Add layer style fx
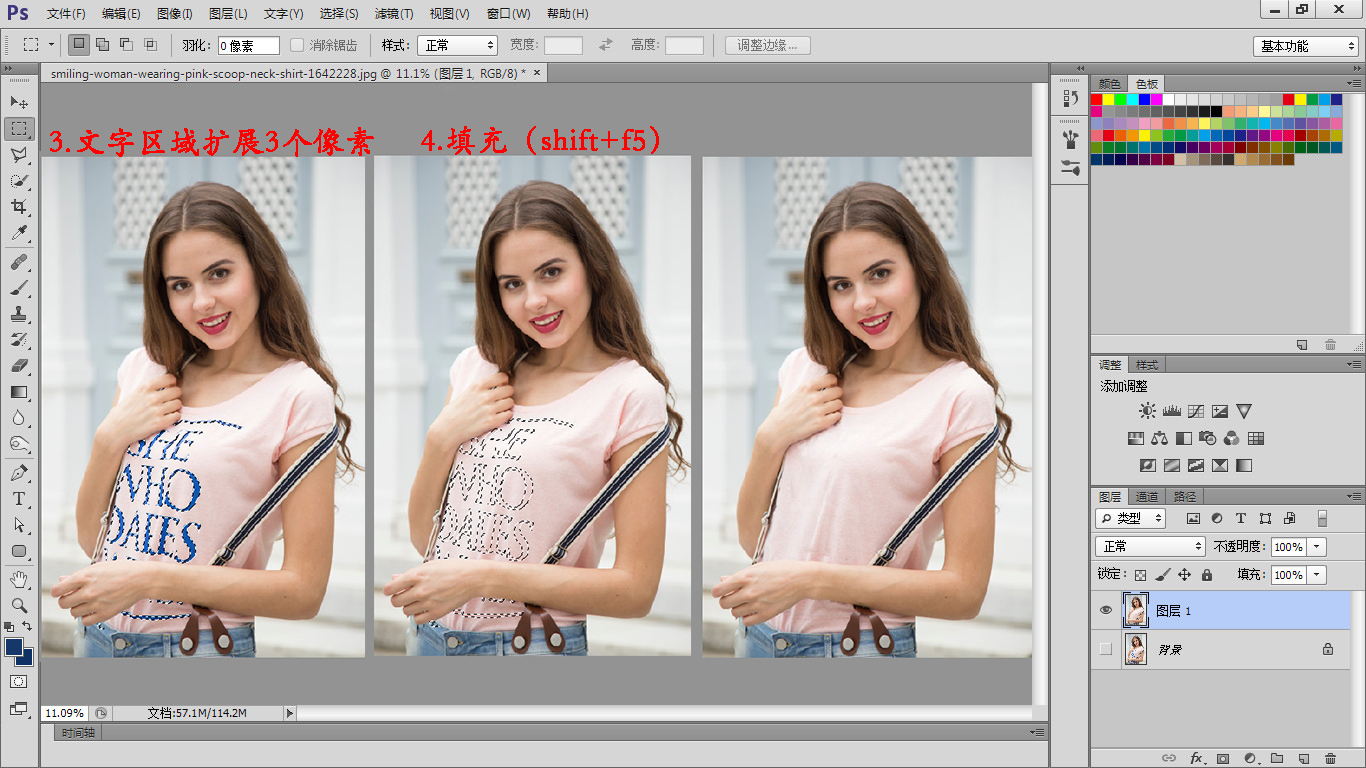1366x768 pixels. point(1196,759)
